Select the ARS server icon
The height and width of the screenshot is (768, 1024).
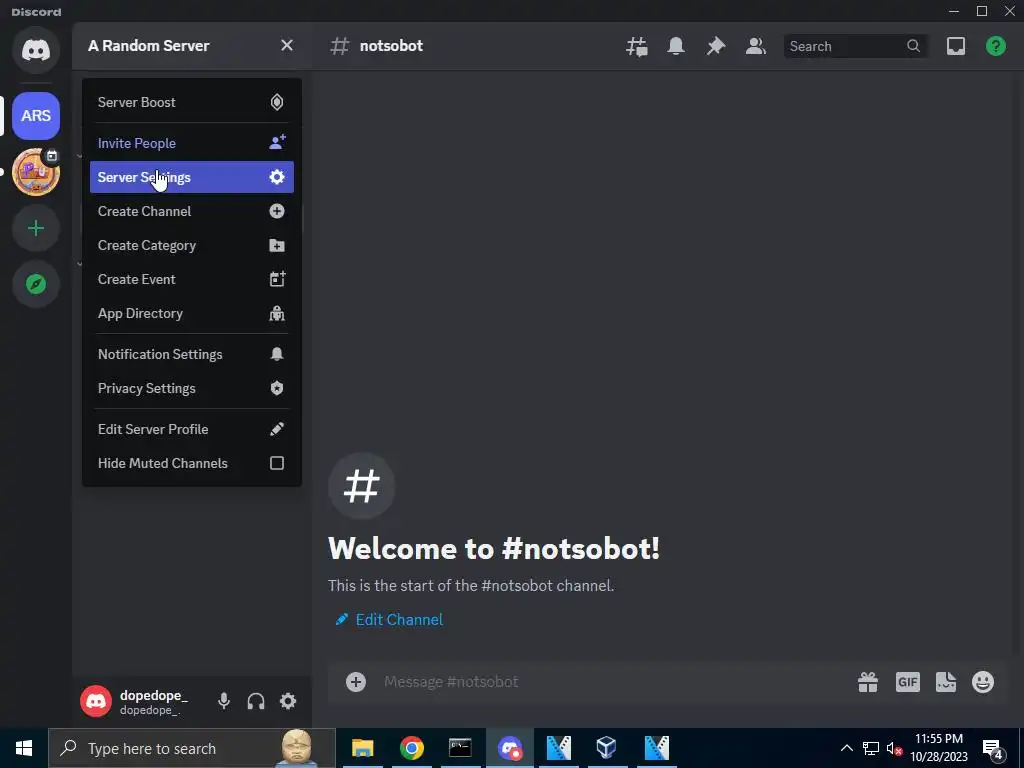point(36,116)
